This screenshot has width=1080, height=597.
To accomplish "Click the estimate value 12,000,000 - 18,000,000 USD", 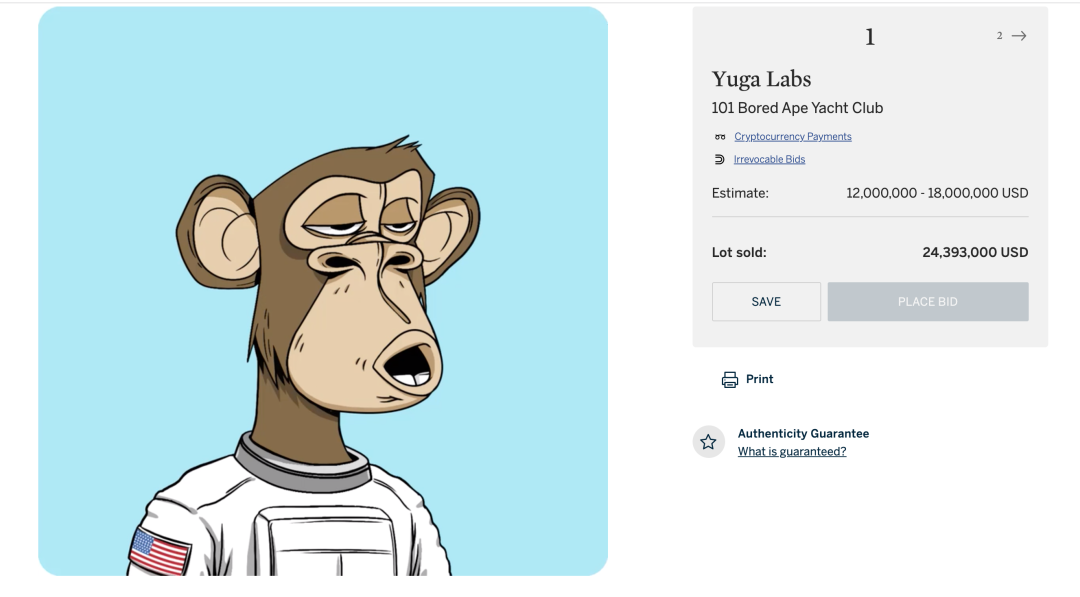I will point(937,193).
